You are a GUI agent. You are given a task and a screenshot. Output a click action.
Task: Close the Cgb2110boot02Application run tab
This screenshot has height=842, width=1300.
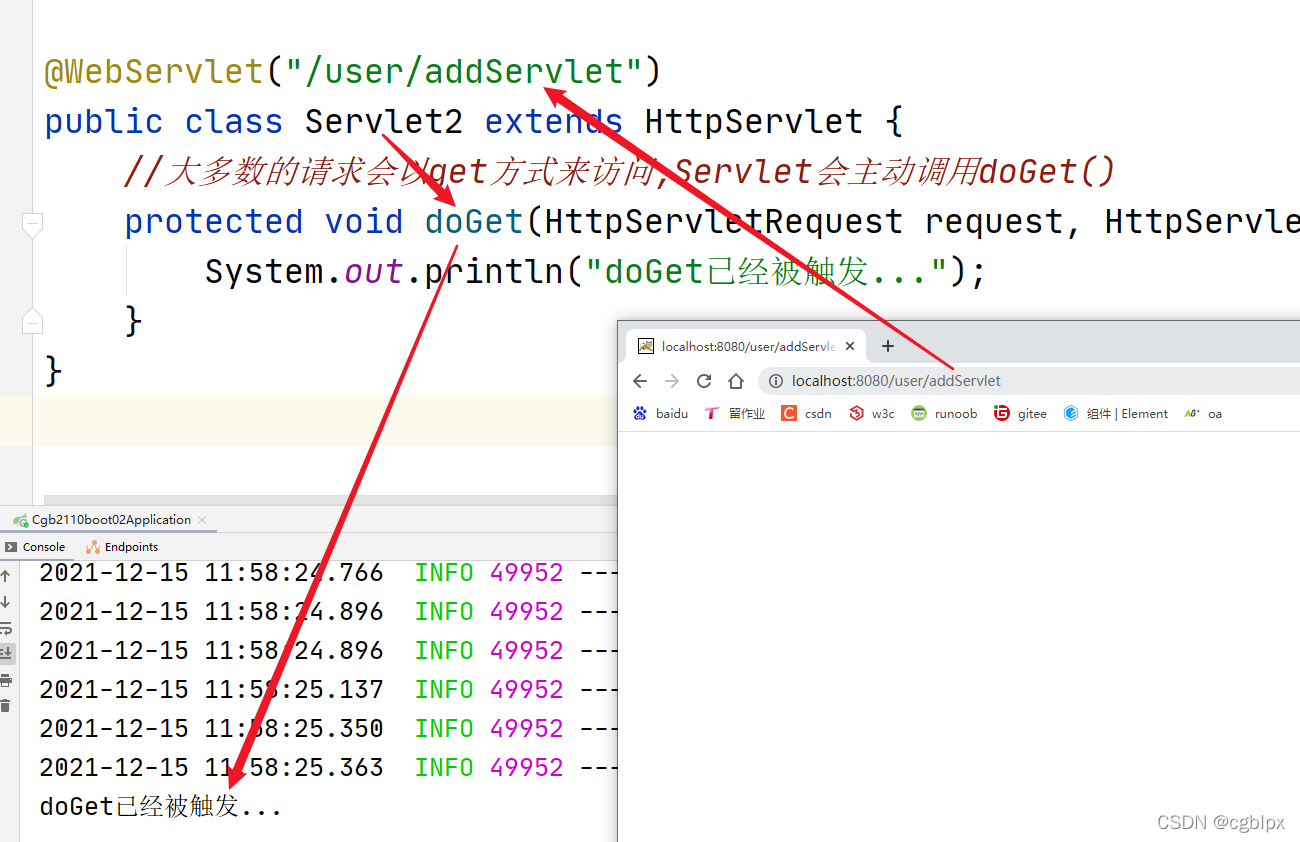202,520
